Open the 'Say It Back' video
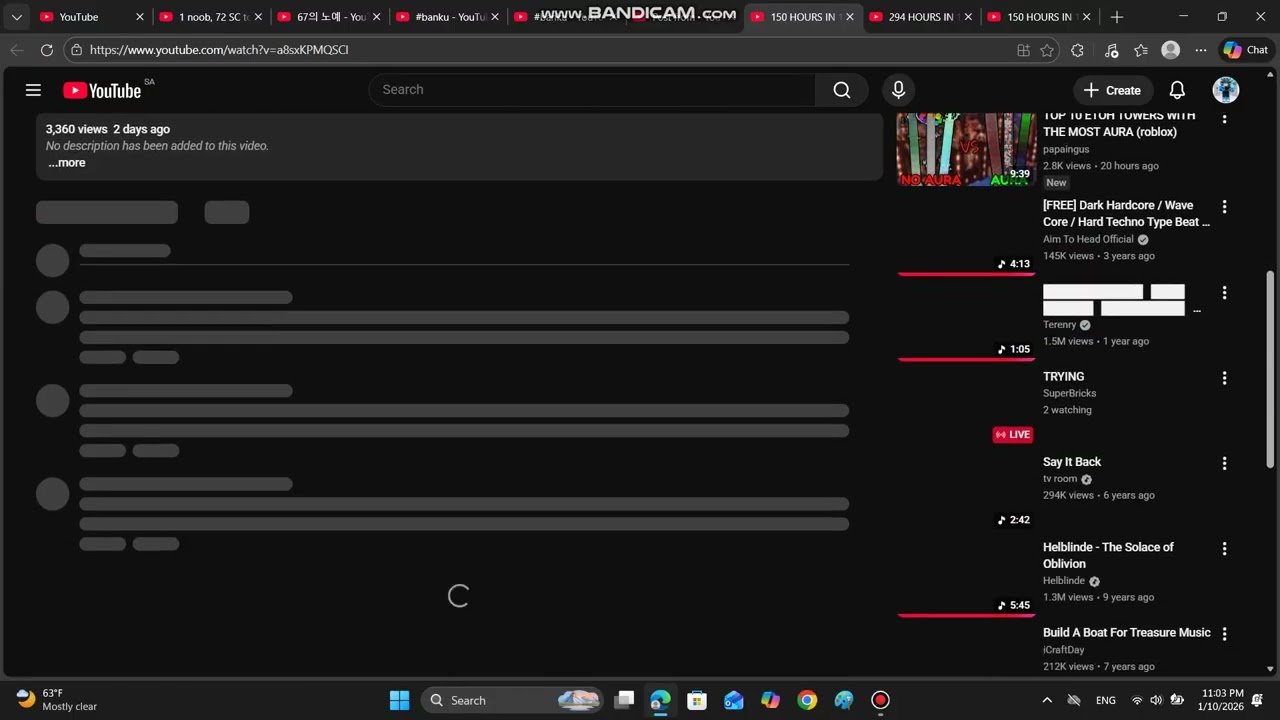The image size is (1280, 720). pos(1072,462)
